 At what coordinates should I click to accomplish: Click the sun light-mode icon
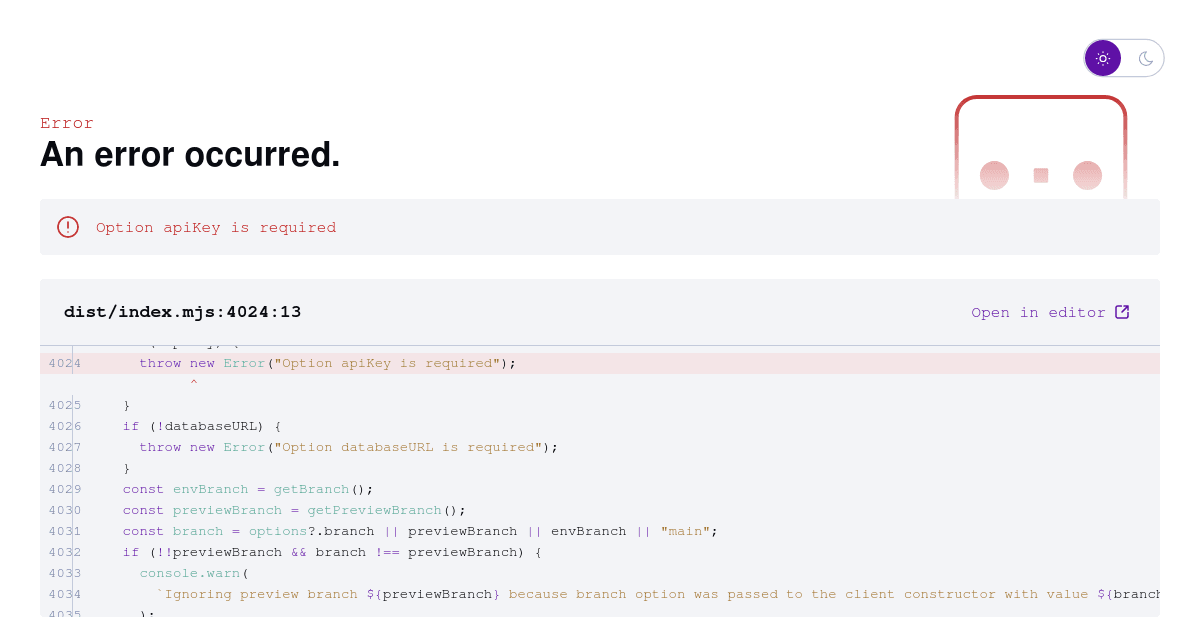coord(1103,58)
